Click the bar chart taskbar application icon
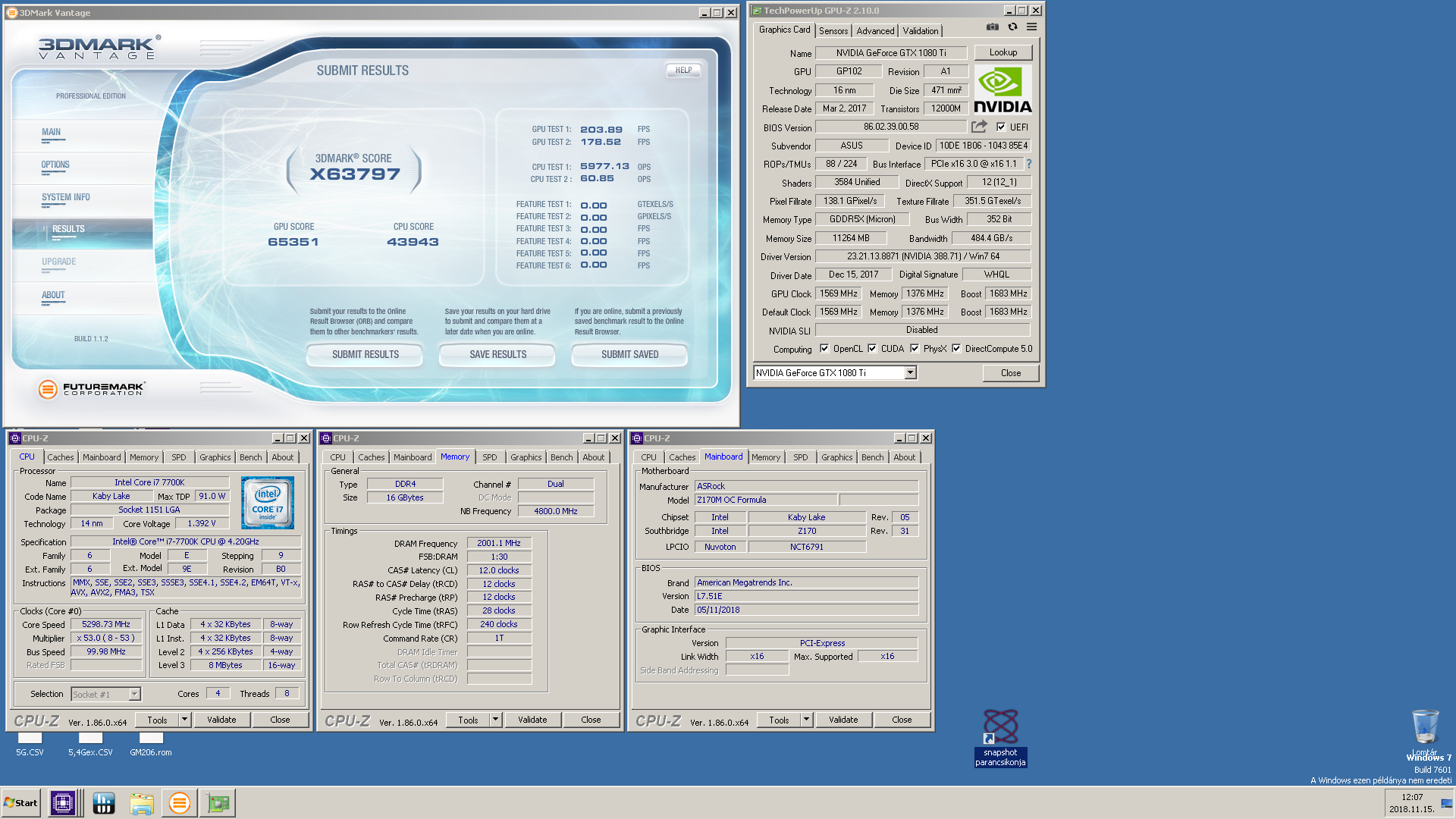Screen dimensions: 1456x819 [x=104, y=802]
